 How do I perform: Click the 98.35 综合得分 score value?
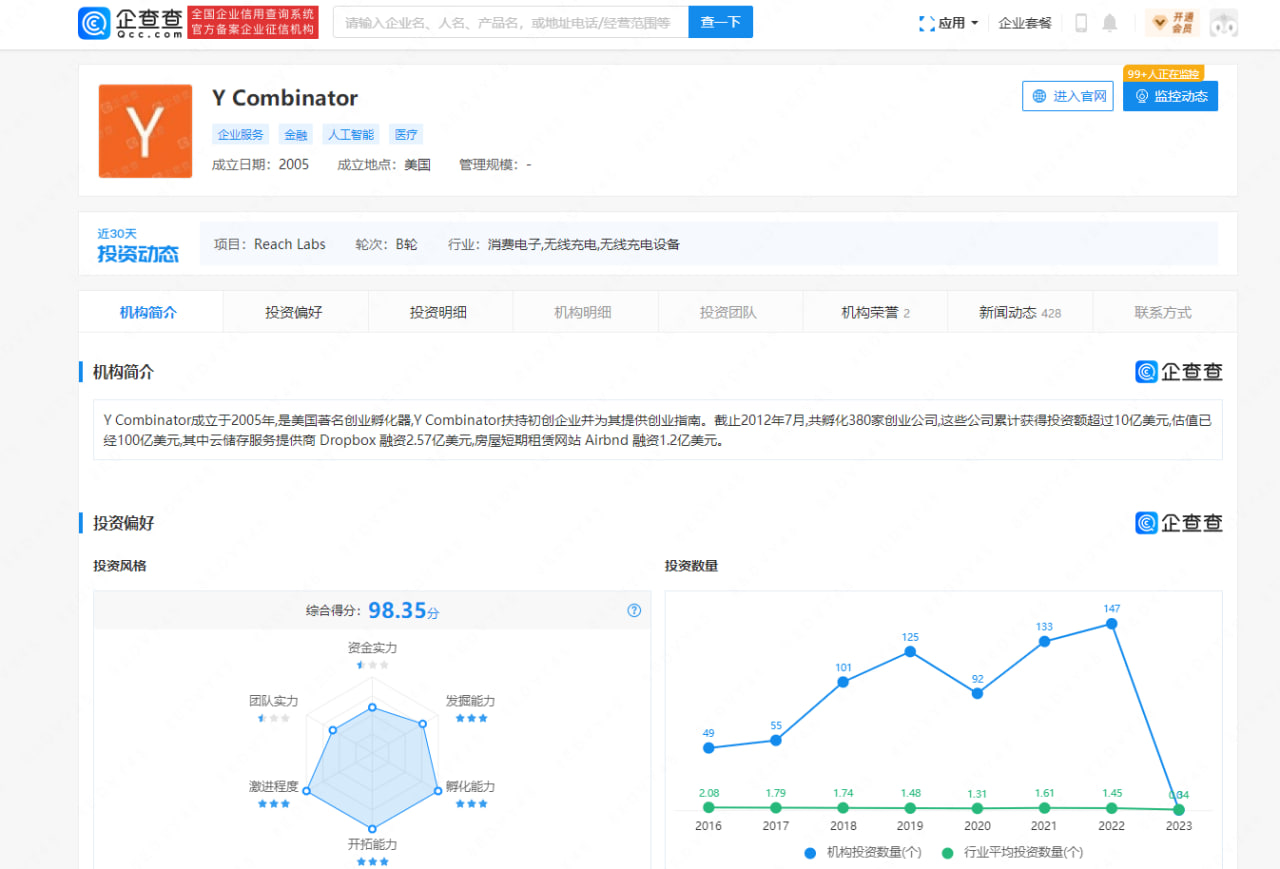tap(397, 610)
